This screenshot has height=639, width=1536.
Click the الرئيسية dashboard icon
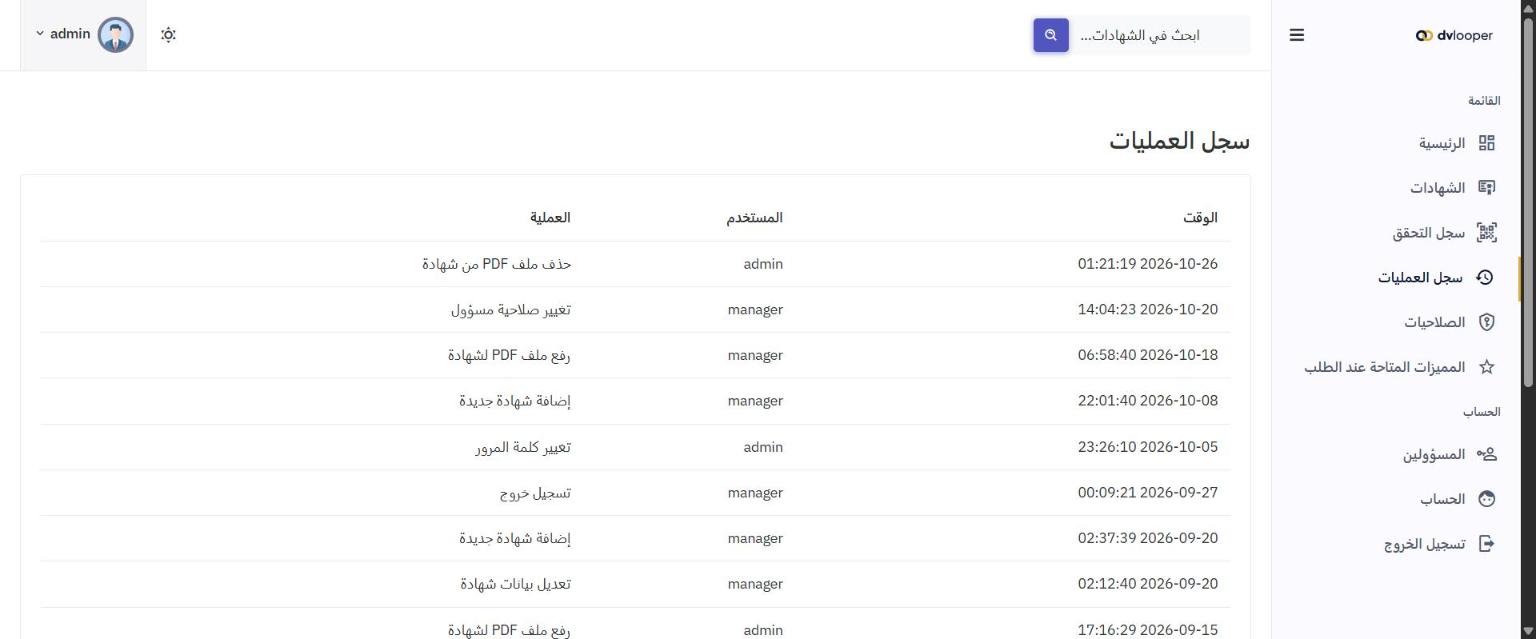[x=1487, y=143]
